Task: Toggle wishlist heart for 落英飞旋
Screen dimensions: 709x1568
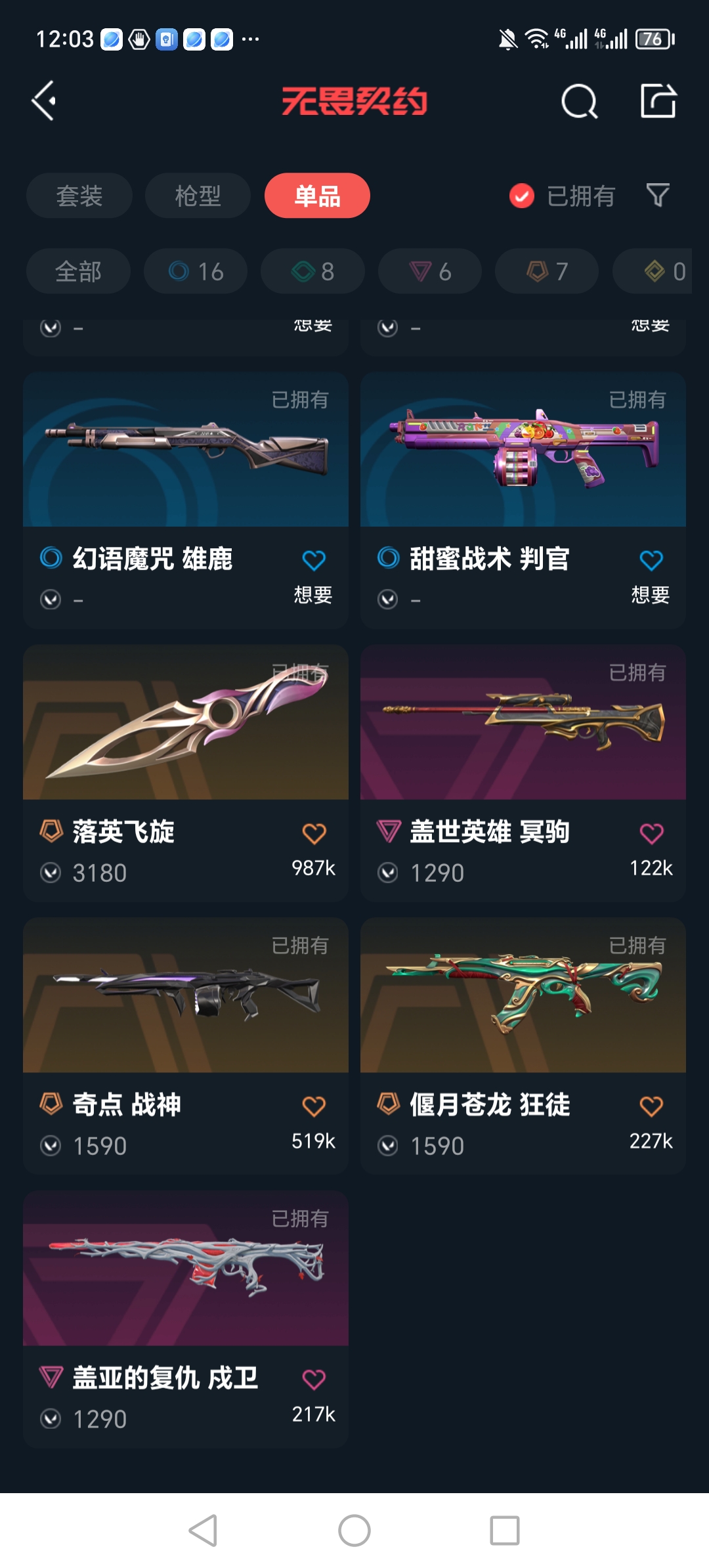Action: click(314, 833)
